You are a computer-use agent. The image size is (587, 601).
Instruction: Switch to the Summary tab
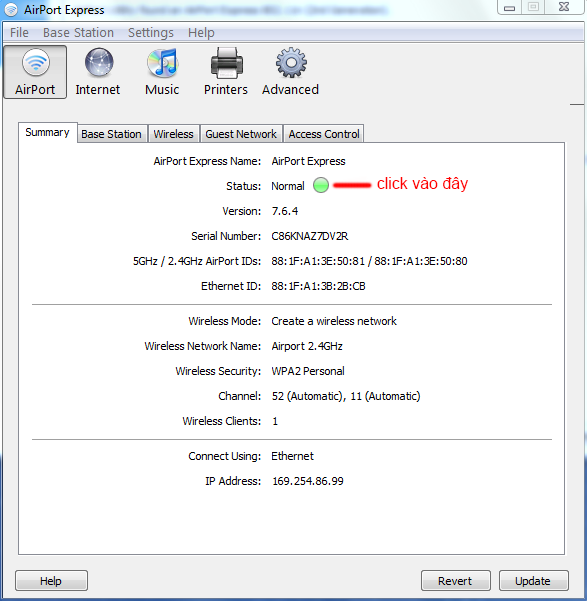[x=48, y=133]
